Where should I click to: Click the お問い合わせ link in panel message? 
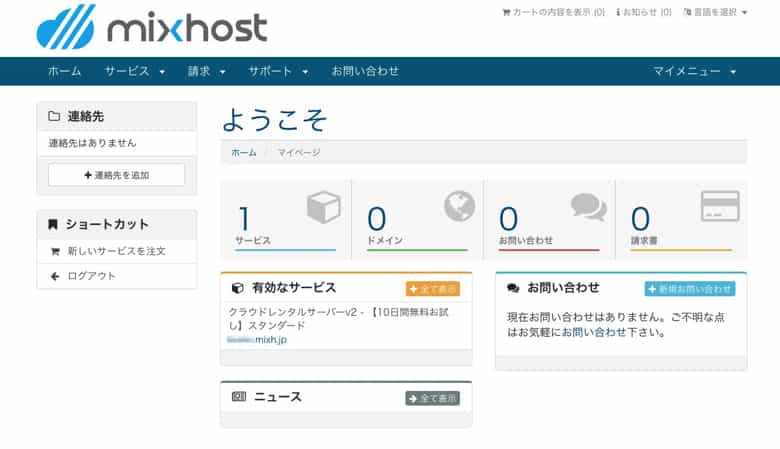point(593,333)
